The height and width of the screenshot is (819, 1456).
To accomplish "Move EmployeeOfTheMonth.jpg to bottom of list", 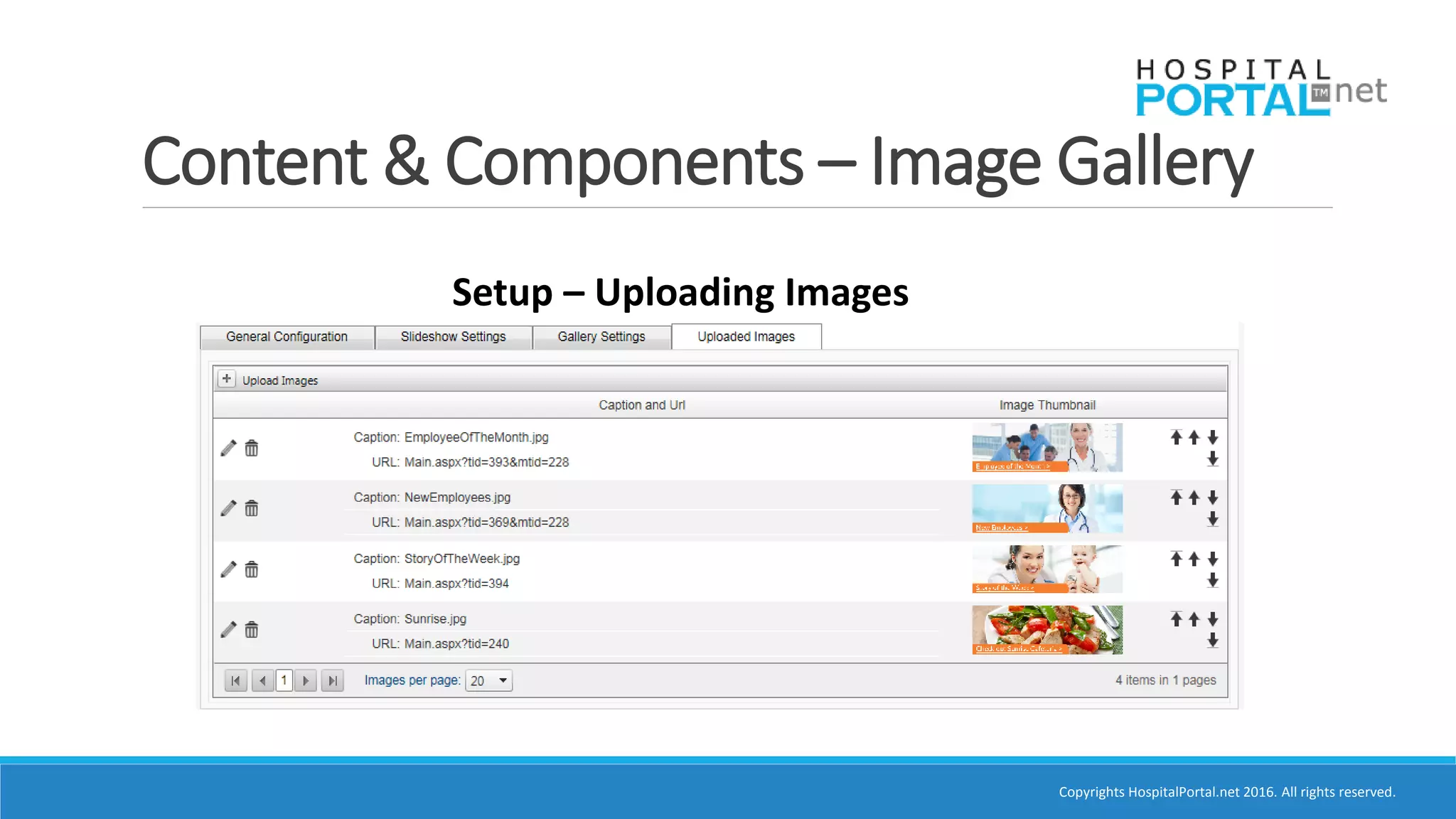I will point(1213,459).
